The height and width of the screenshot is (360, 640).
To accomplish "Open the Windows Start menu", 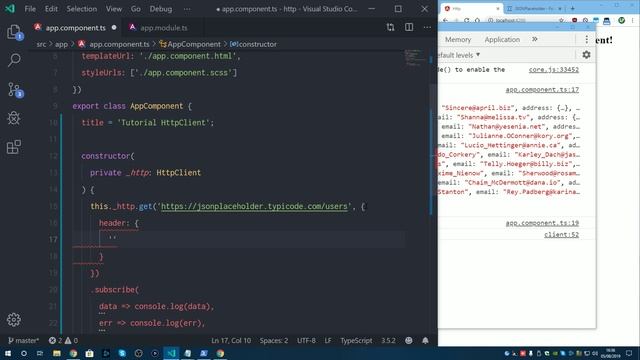I will pyautogui.click(x=8, y=353).
